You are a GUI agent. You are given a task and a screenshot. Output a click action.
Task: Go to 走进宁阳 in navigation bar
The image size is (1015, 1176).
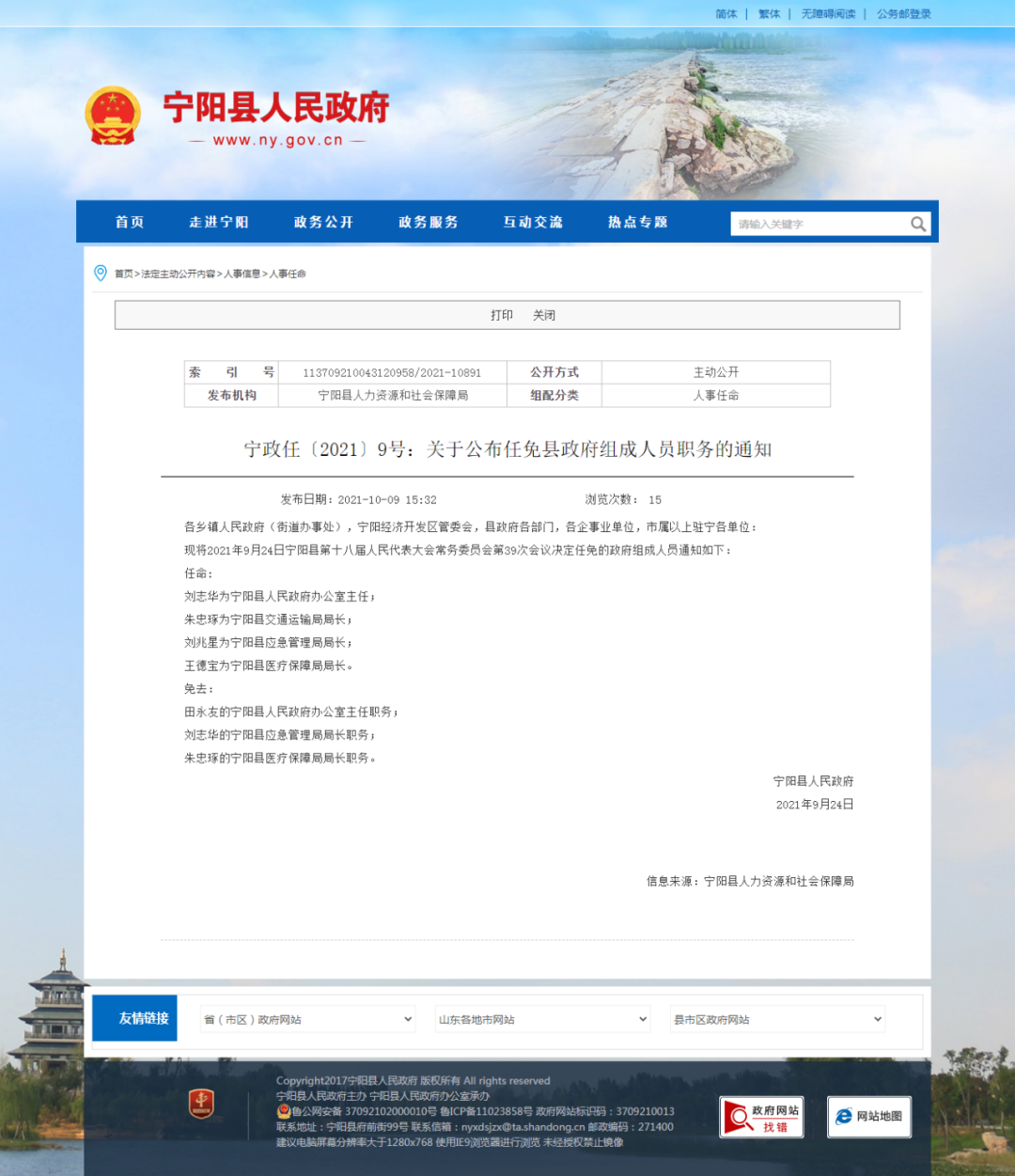pos(218,222)
